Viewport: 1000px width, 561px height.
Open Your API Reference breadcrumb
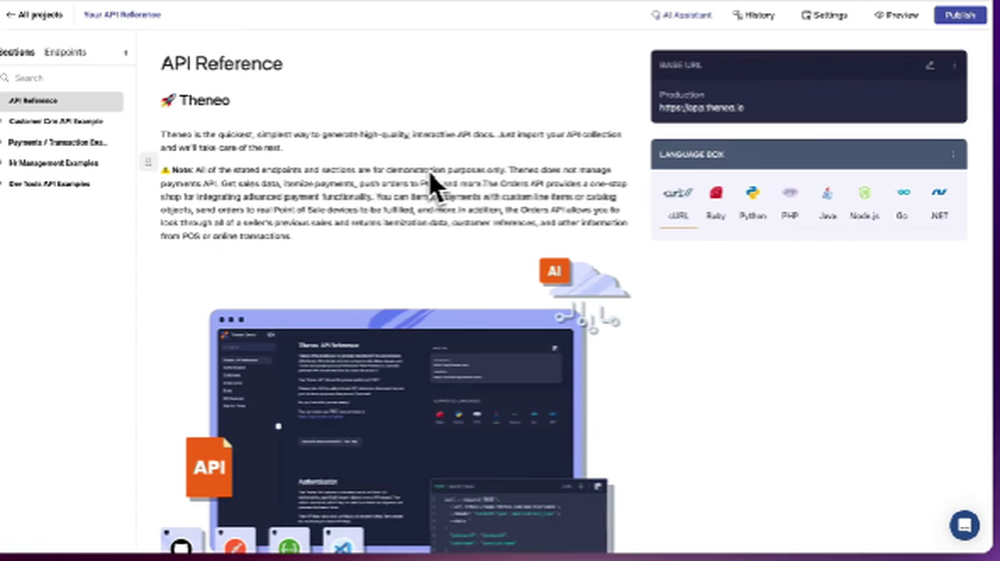coord(122,15)
